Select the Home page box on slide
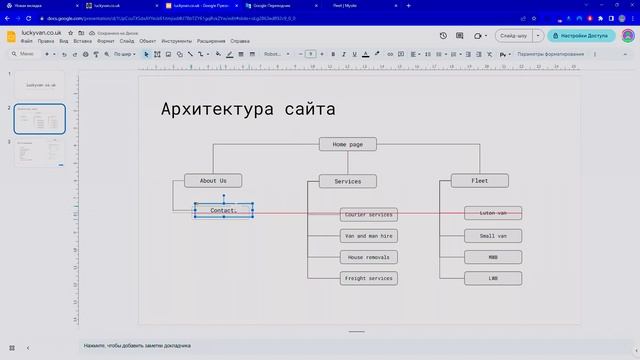 click(x=348, y=144)
